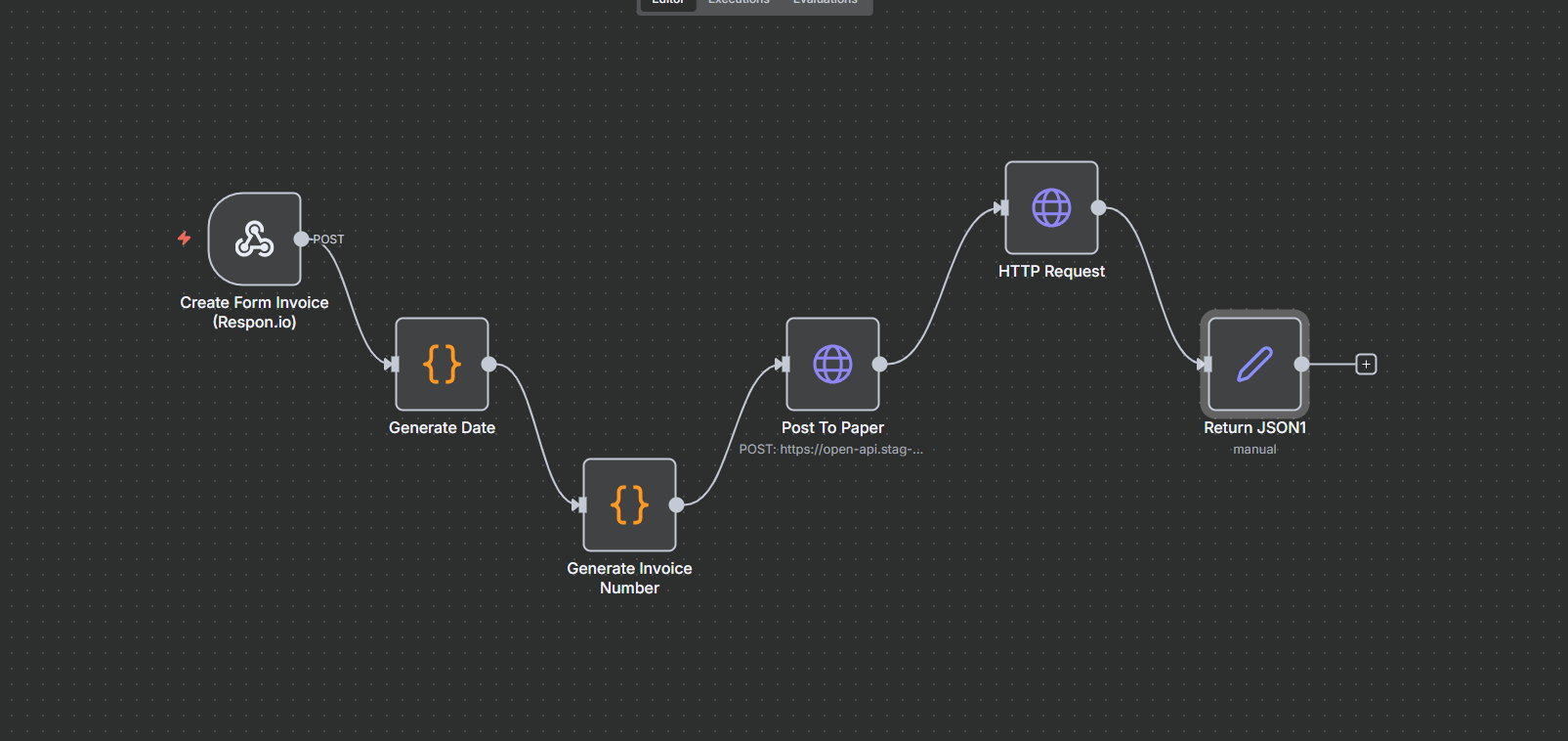Select the HTTP Request node icon
The width and height of the screenshot is (1568, 741).
coord(1051,207)
